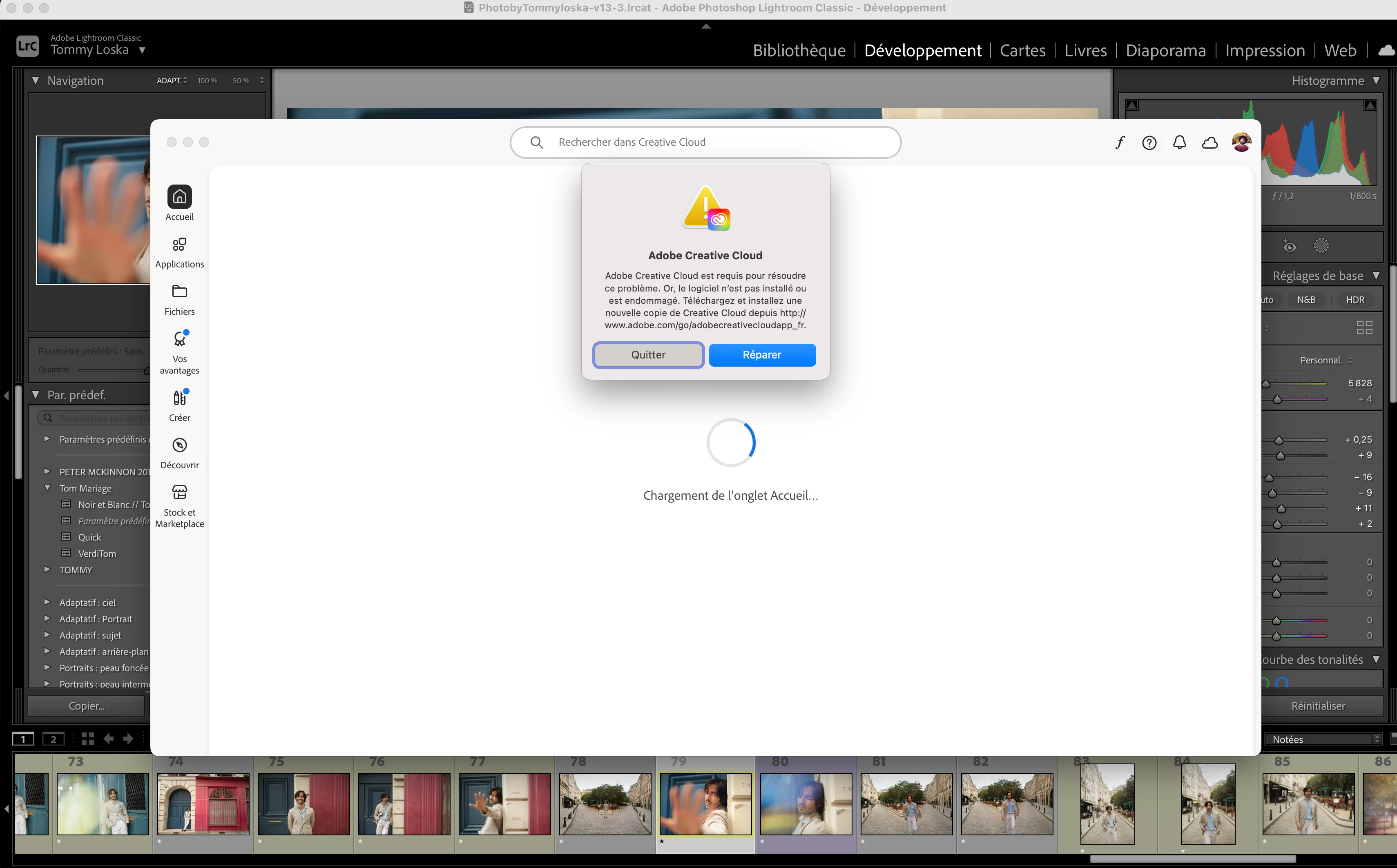Open Applications in Creative Cloud sidebar
This screenshot has height=868, width=1397.
(179, 252)
